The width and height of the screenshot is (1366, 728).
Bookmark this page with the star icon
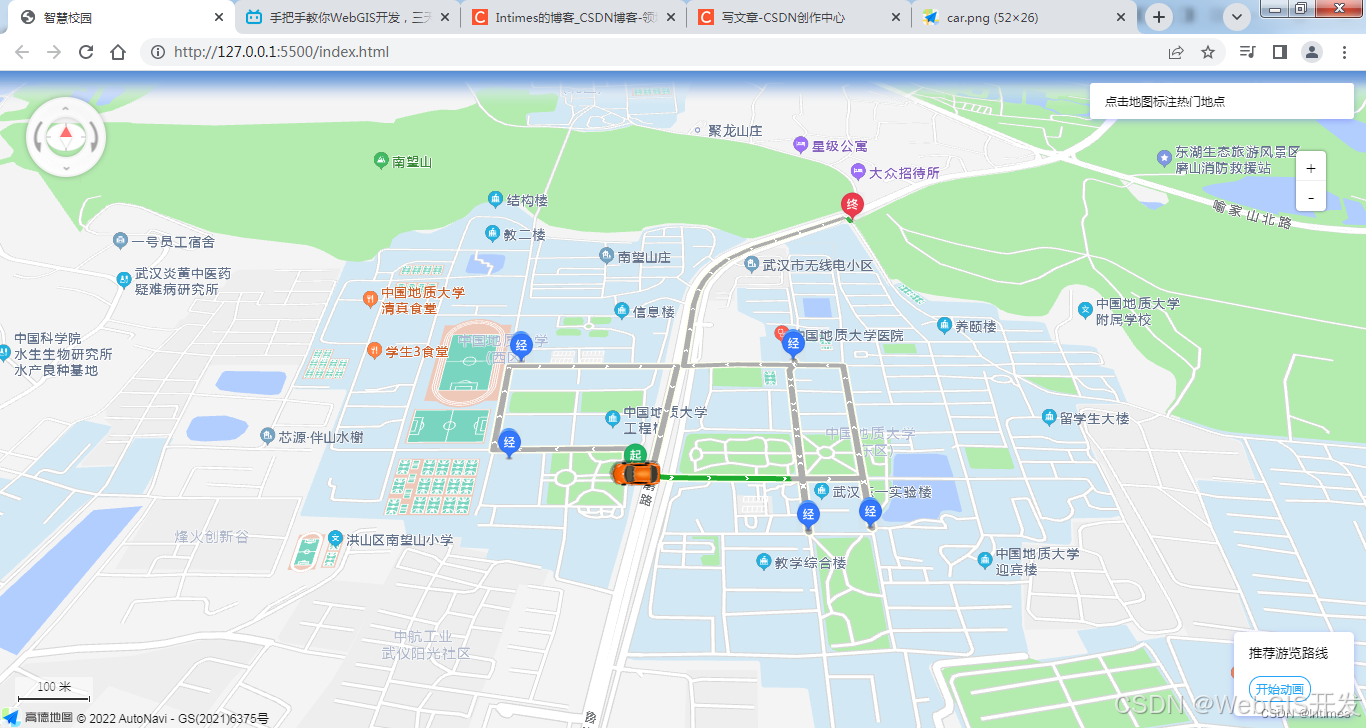pos(1208,52)
